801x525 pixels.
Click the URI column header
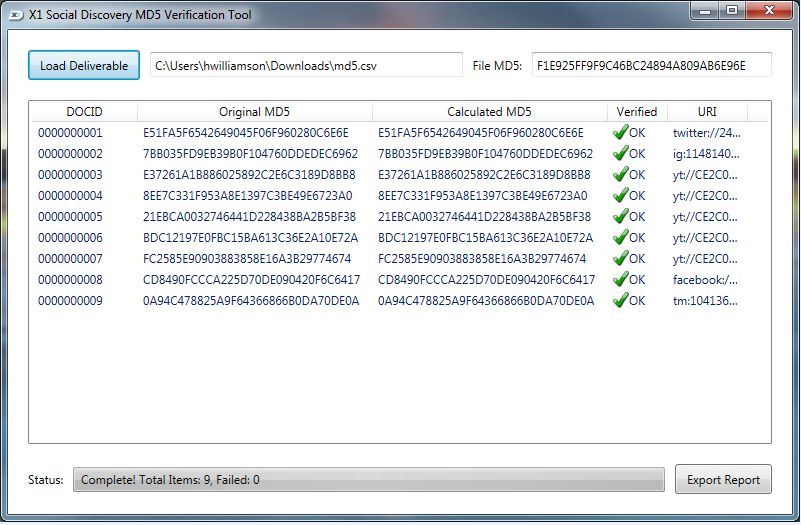[x=706, y=112]
